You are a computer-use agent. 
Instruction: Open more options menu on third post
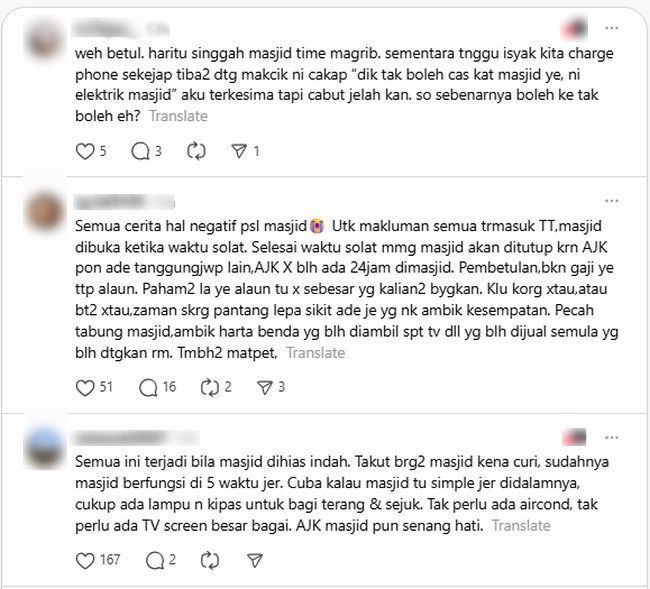(612, 438)
